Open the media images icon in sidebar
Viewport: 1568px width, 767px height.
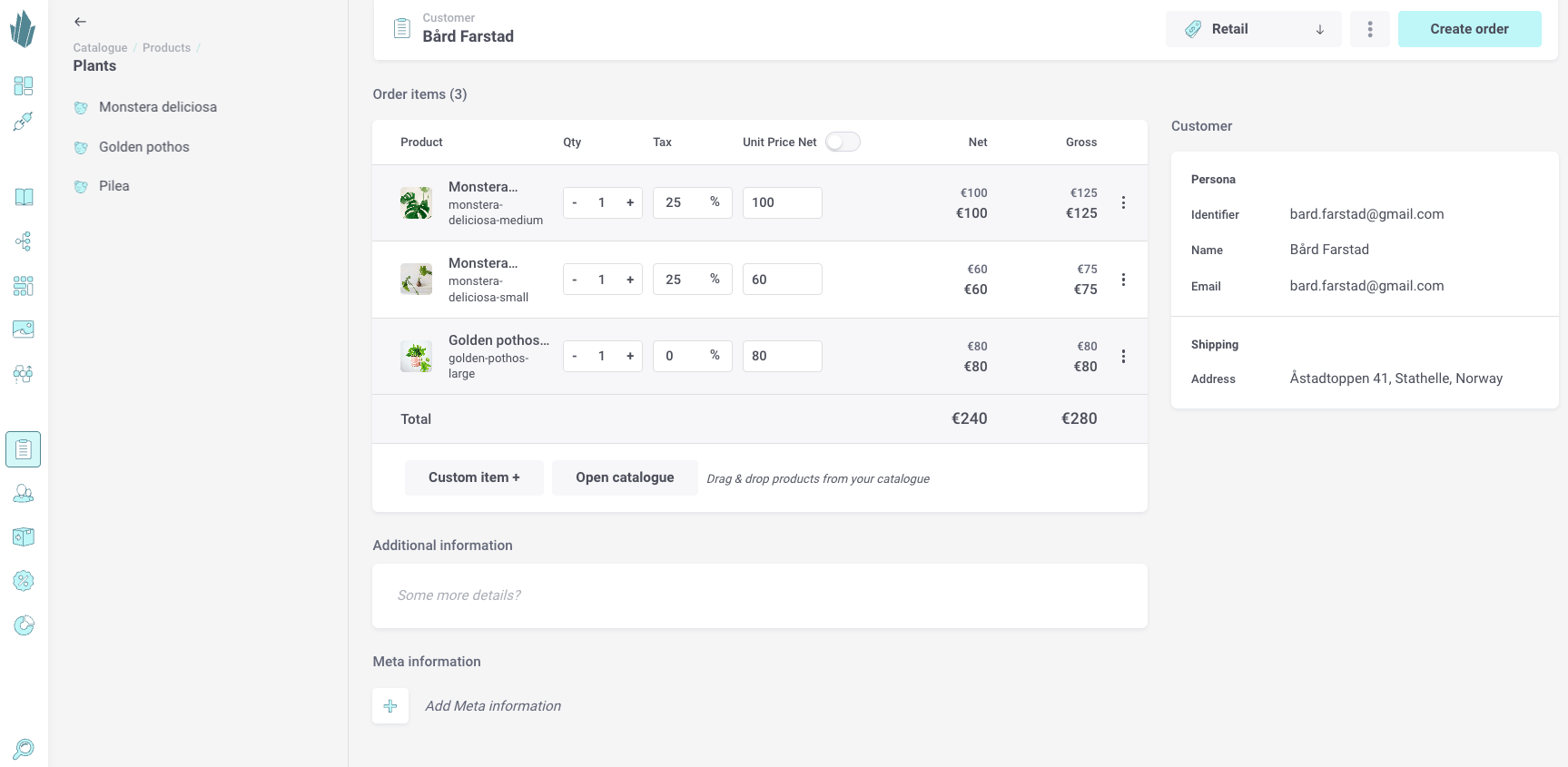coord(24,329)
